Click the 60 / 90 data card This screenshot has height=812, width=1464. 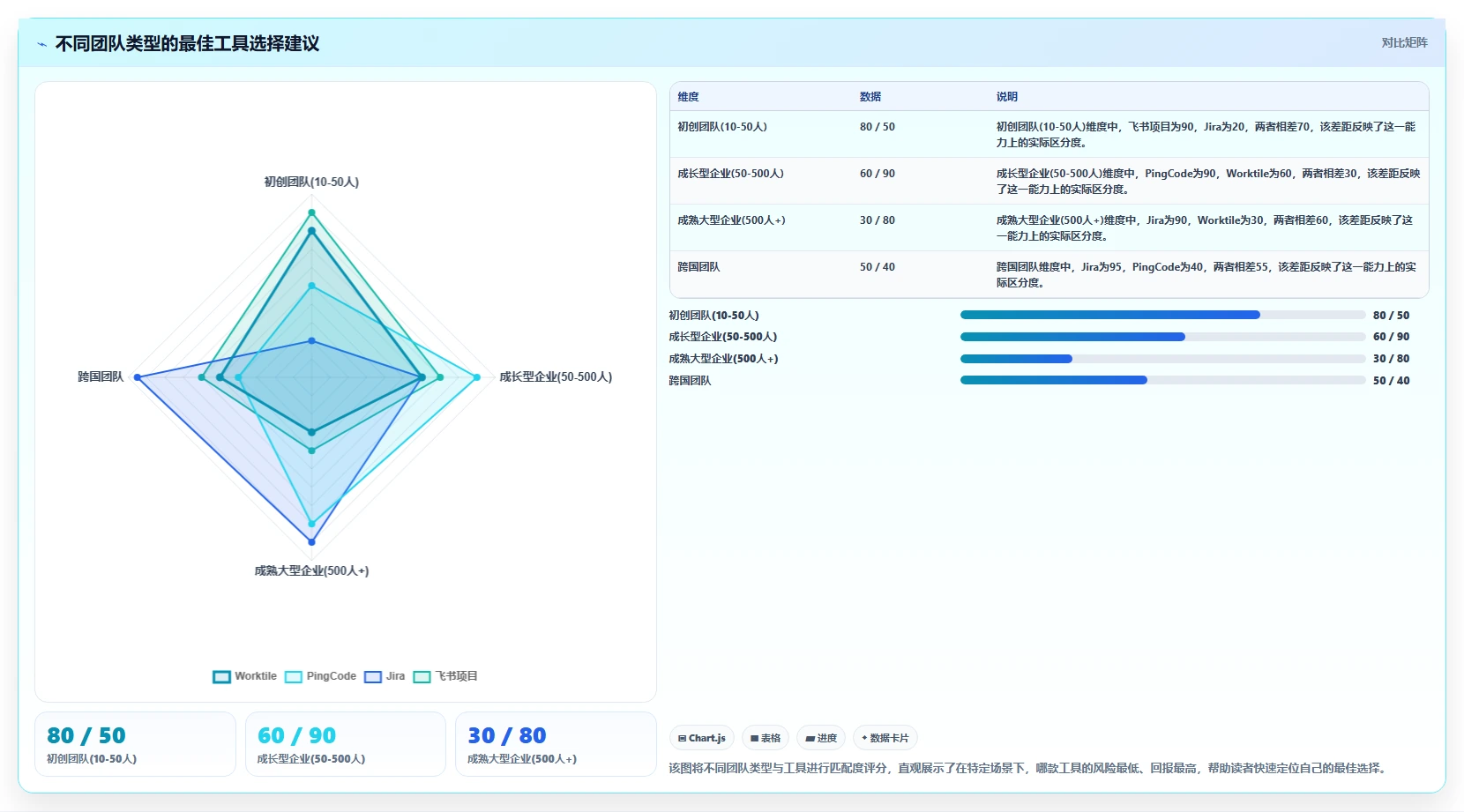click(x=346, y=744)
